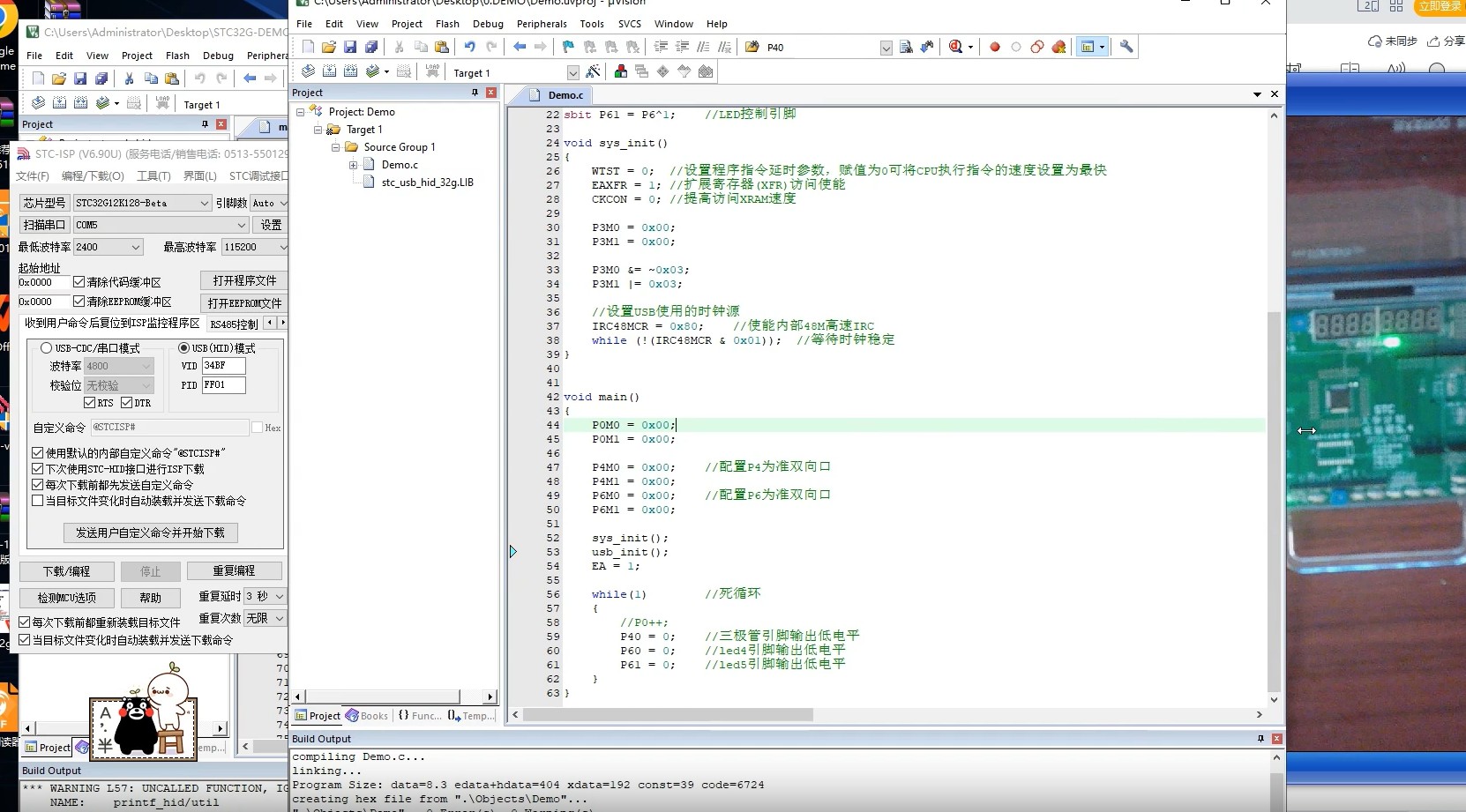The width and height of the screenshot is (1466, 812).
Task: Indent selected lines in front µVision
Action: pos(661,47)
